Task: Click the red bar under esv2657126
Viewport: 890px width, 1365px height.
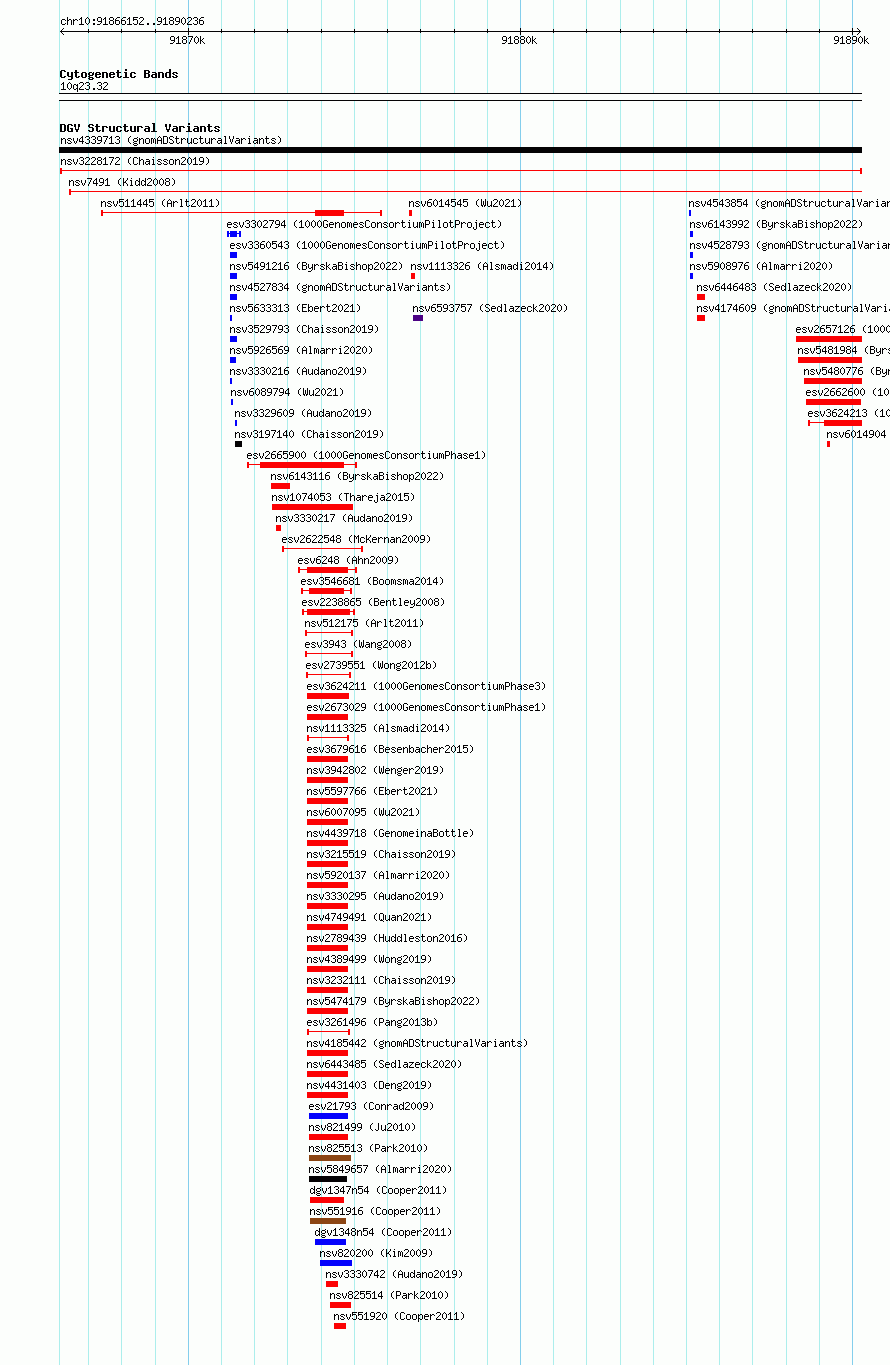Action: click(829, 339)
